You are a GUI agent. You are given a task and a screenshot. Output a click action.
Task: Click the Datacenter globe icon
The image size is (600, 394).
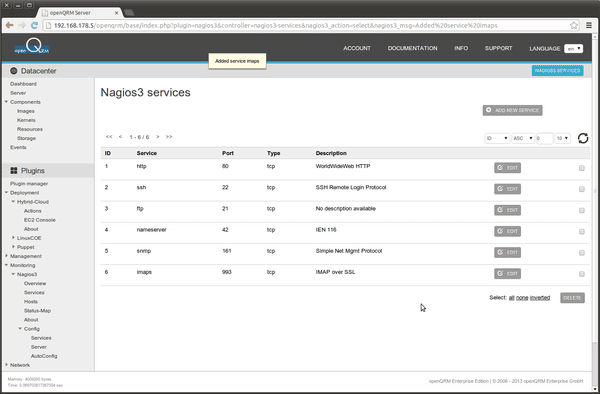pyautogui.click(x=14, y=71)
